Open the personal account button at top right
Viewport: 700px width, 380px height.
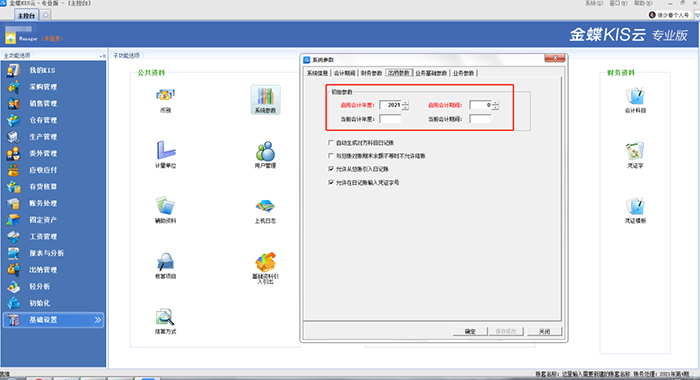669,15
